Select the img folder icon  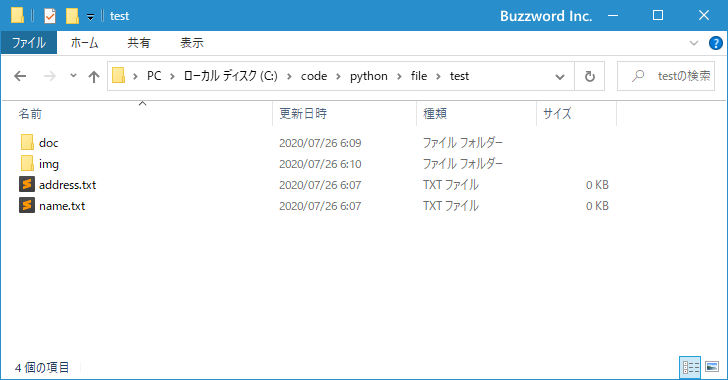[27, 163]
